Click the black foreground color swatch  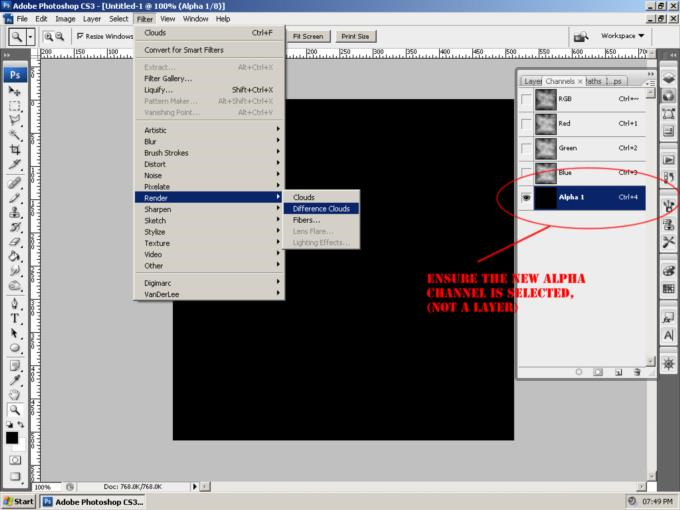(x=12, y=438)
